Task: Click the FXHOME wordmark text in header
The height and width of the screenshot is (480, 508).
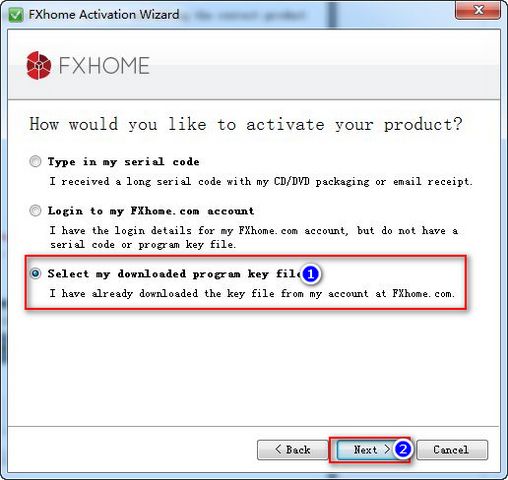Action: pyautogui.click(x=104, y=66)
